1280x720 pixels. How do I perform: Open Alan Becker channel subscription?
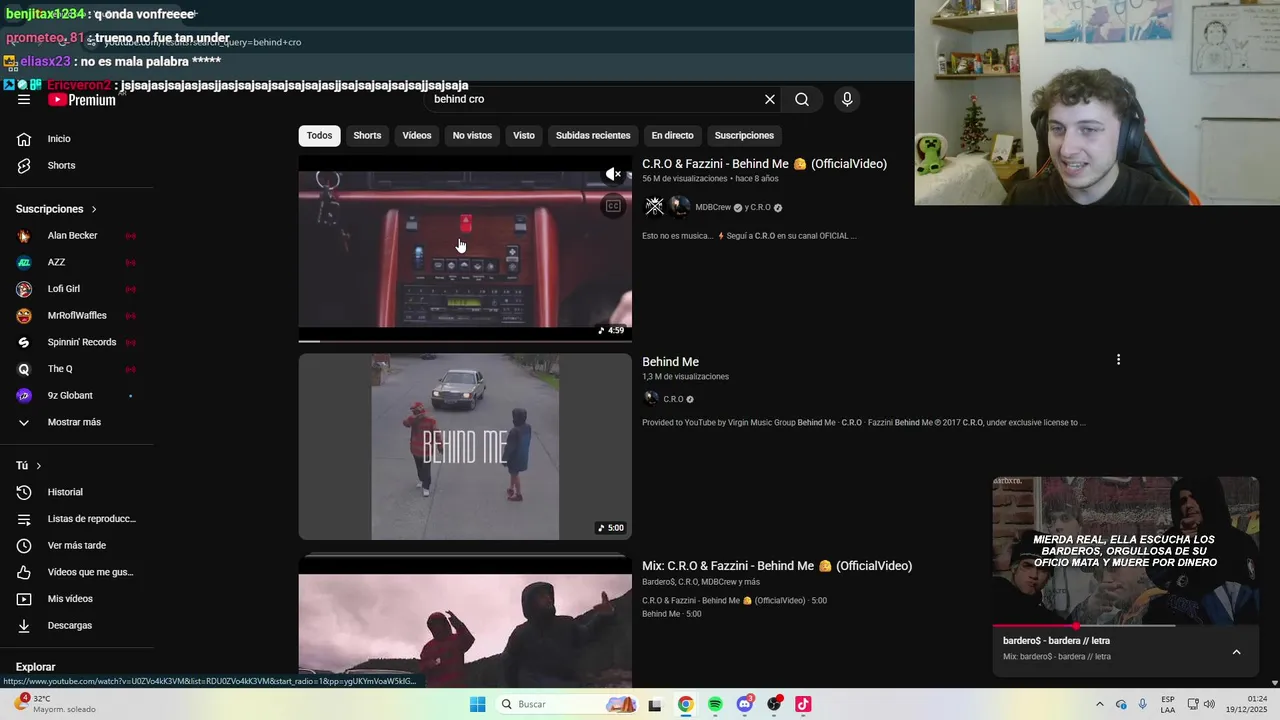pyautogui.click(x=77, y=236)
